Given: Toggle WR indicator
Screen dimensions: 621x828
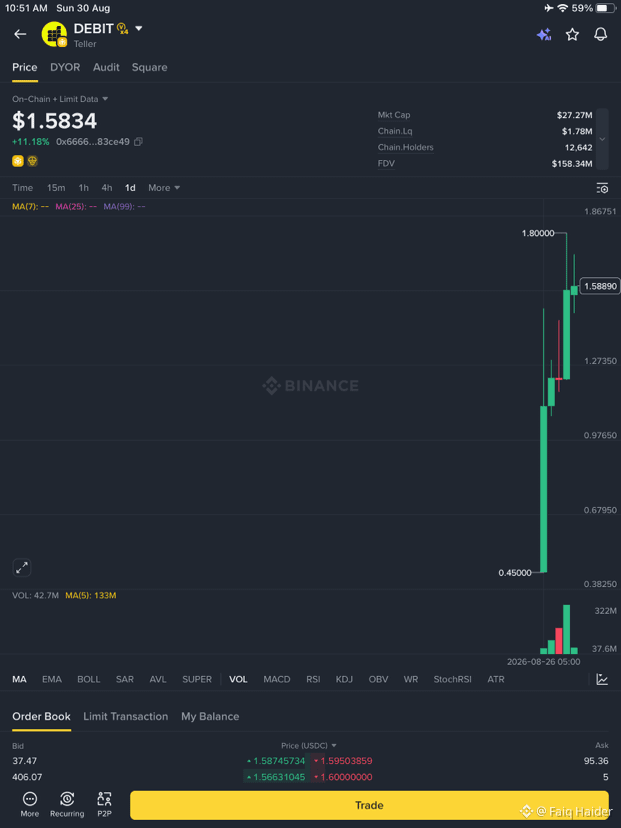Looking at the screenshot, I should point(411,680).
